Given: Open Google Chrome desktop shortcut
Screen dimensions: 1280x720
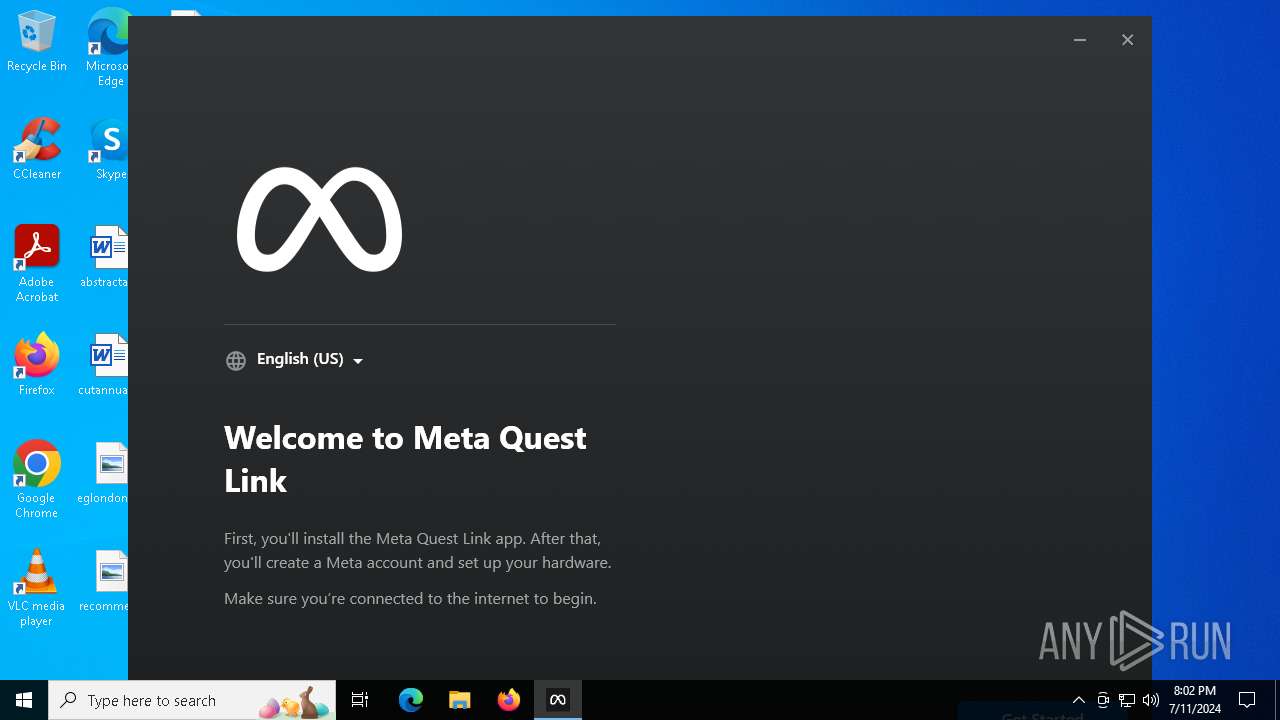Looking at the screenshot, I should pos(37,479).
